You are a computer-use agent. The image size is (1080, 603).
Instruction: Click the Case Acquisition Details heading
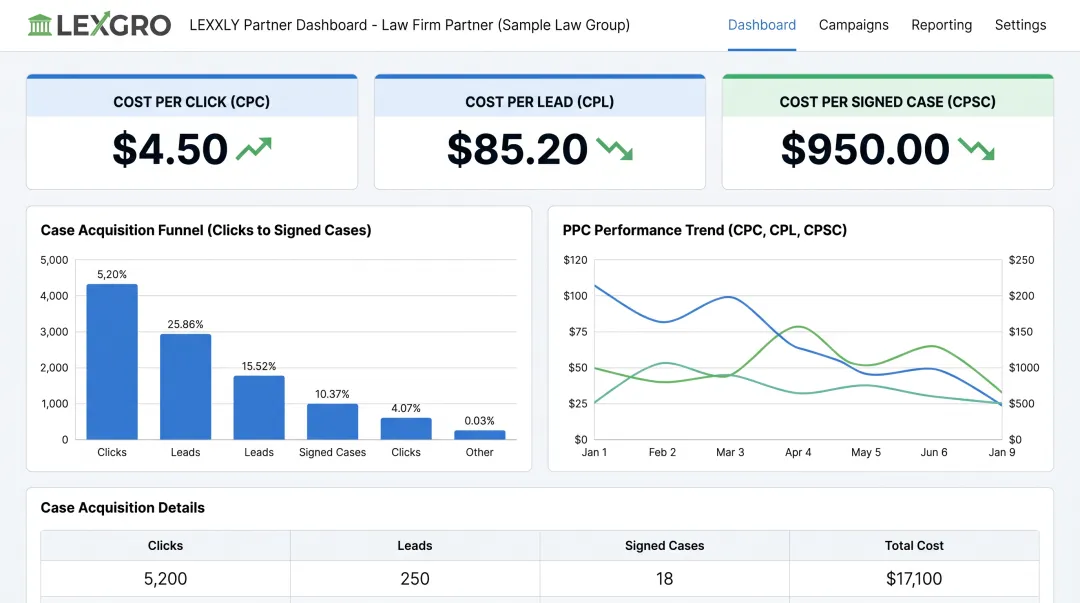[123, 508]
